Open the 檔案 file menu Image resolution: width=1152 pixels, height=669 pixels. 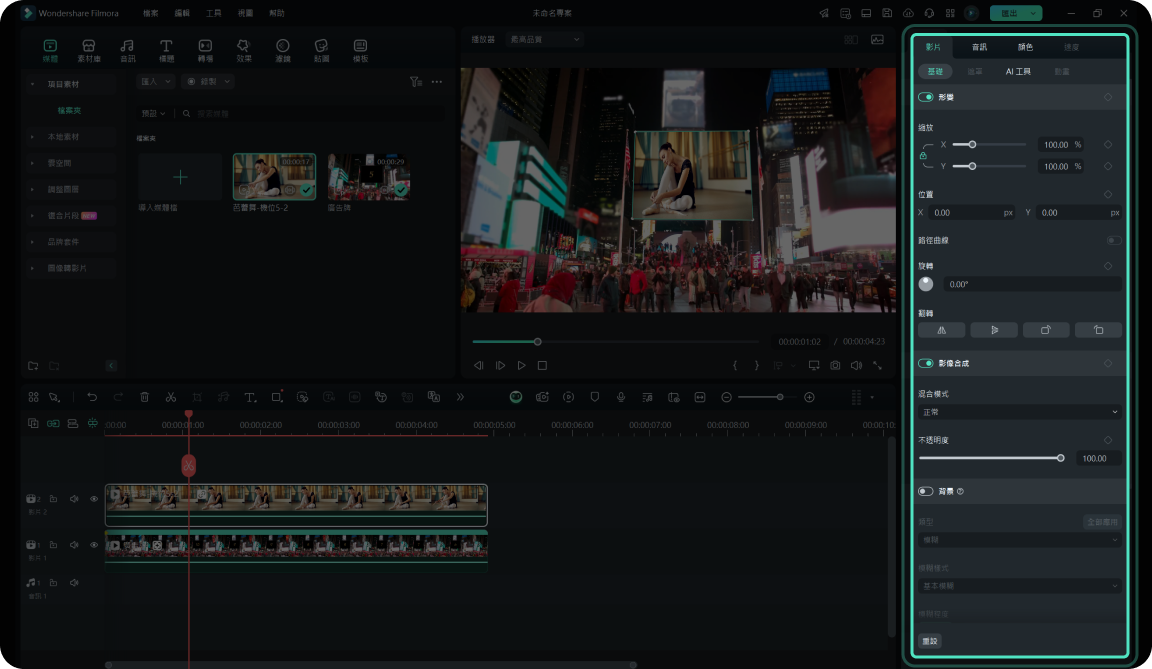tap(151, 13)
